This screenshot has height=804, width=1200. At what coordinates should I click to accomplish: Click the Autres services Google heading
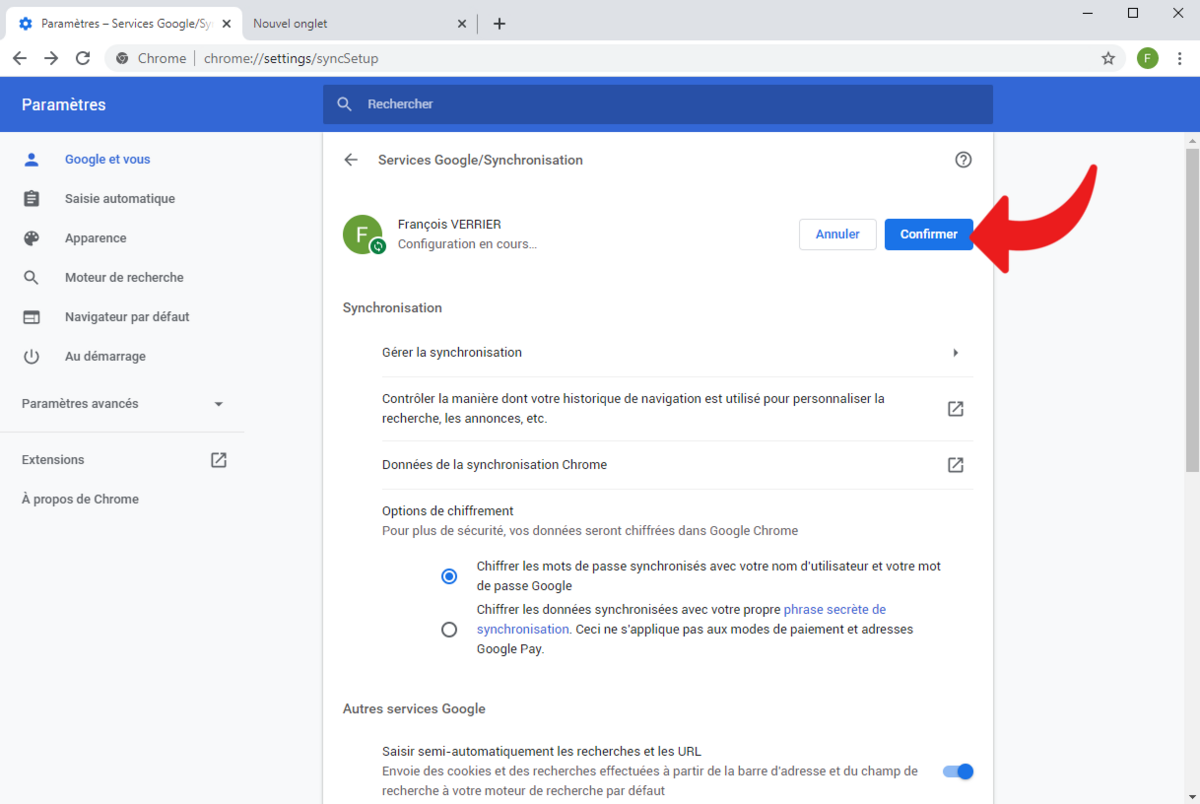coord(414,709)
